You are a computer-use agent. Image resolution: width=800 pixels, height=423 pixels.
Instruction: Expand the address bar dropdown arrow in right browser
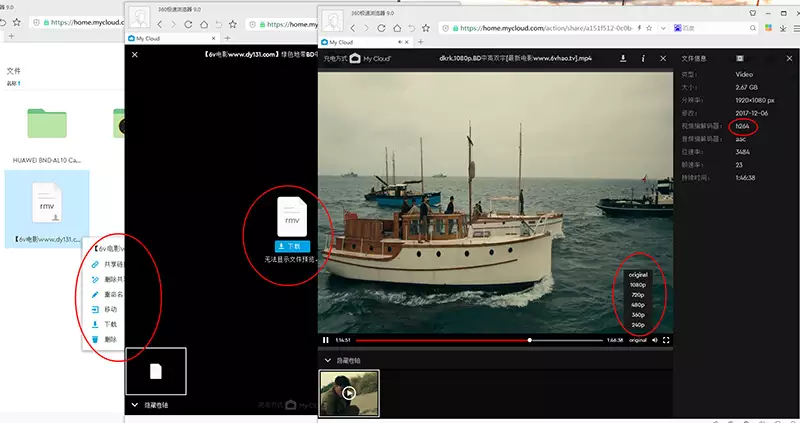[x=663, y=28]
